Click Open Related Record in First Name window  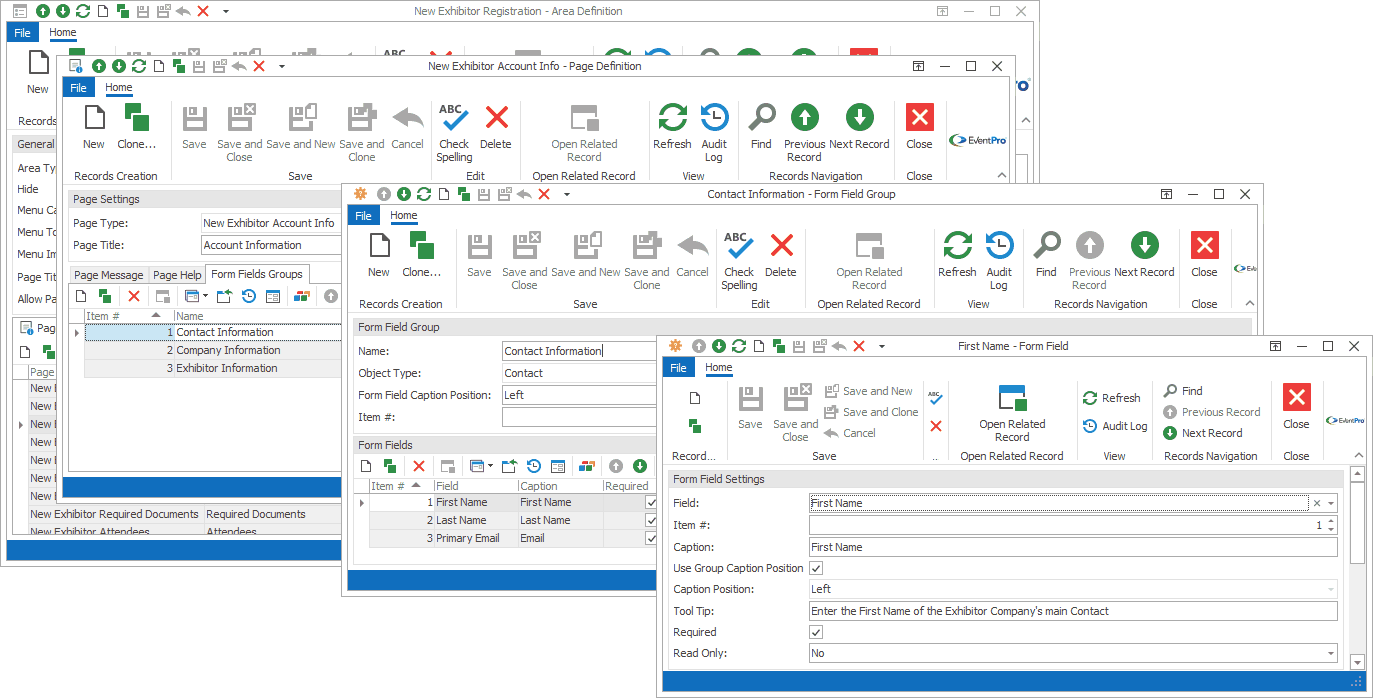pyautogui.click(x=1012, y=412)
